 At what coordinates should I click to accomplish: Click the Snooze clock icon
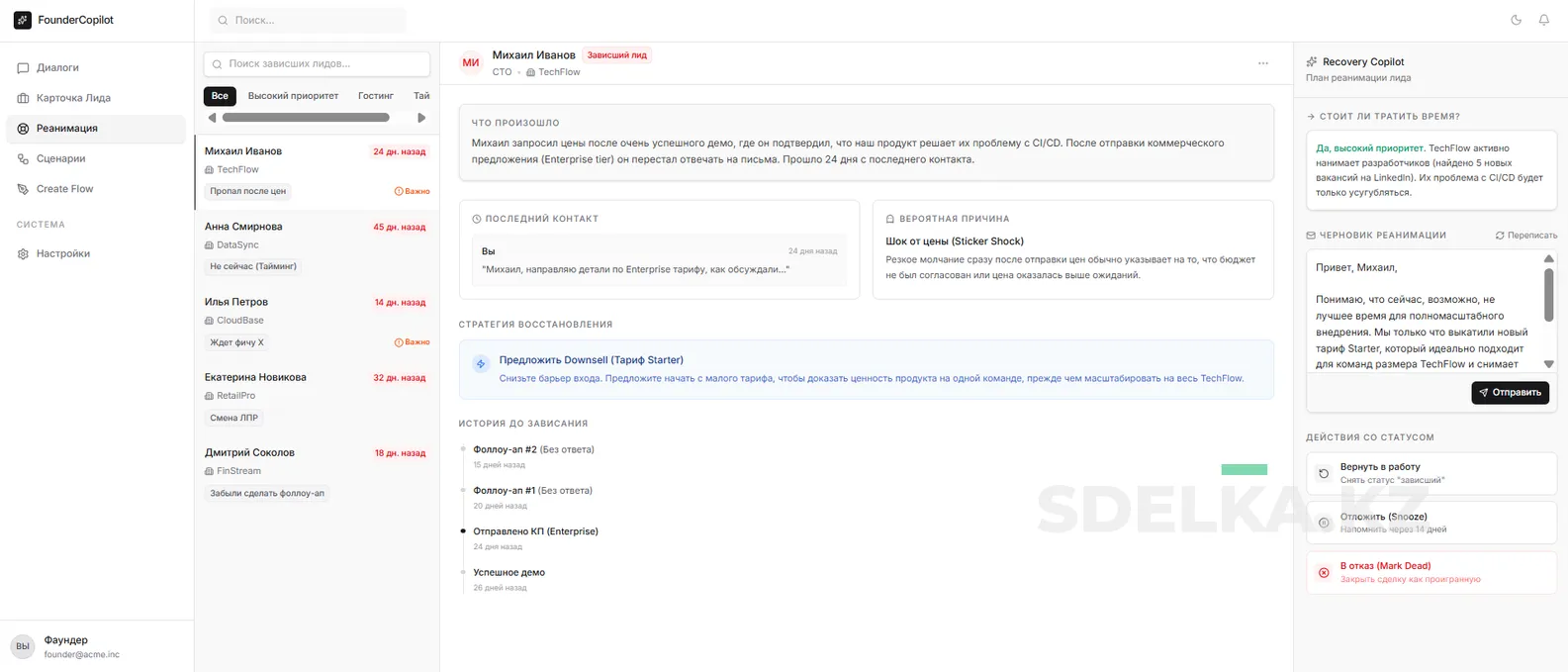pos(1324,523)
